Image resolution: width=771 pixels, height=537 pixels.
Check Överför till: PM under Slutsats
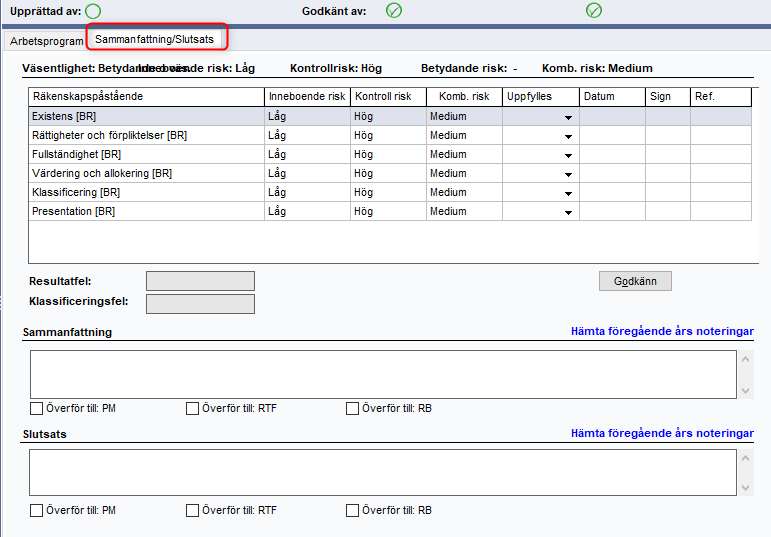(36, 510)
